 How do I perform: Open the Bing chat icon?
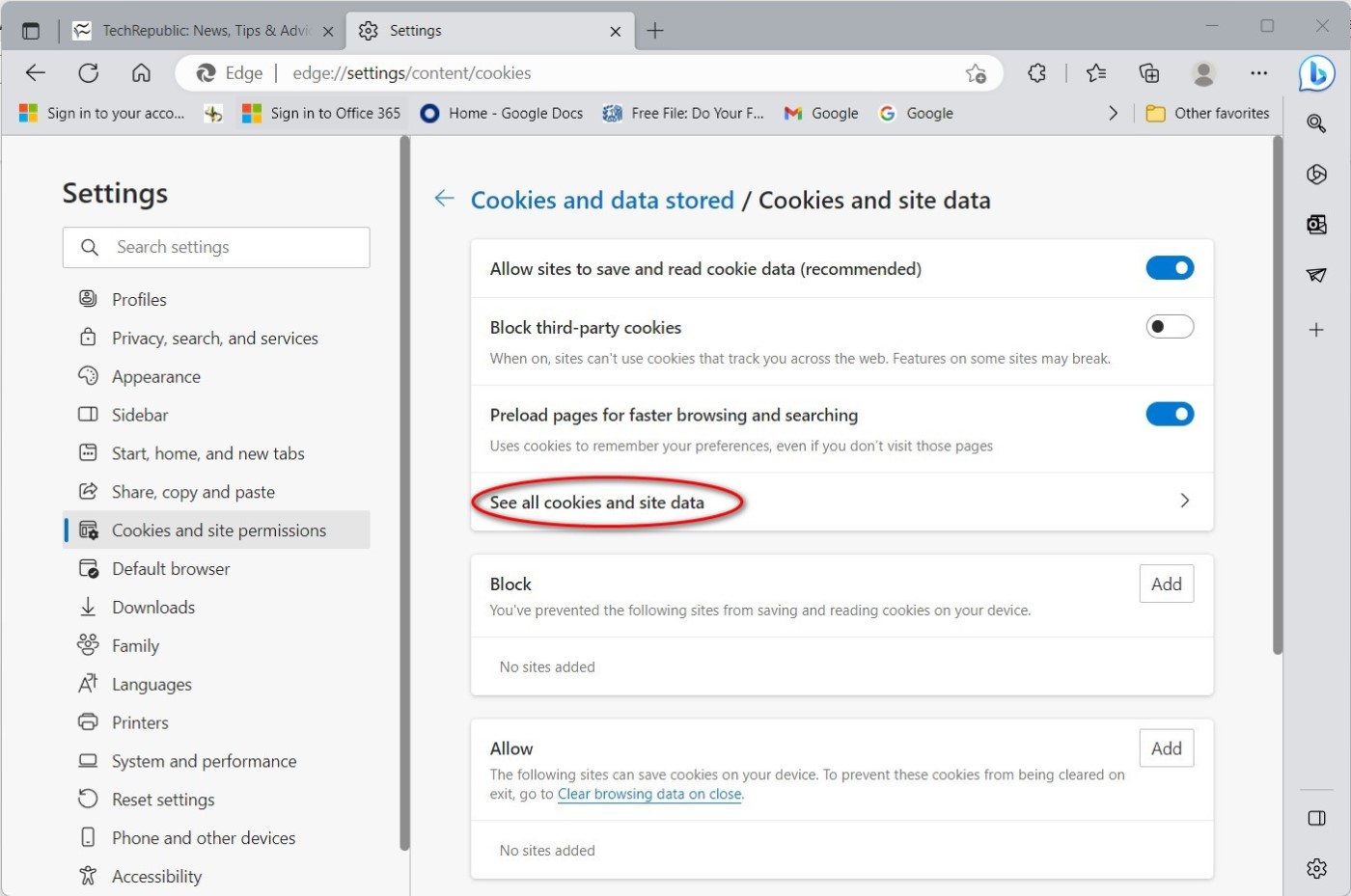tap(1316, 73)
